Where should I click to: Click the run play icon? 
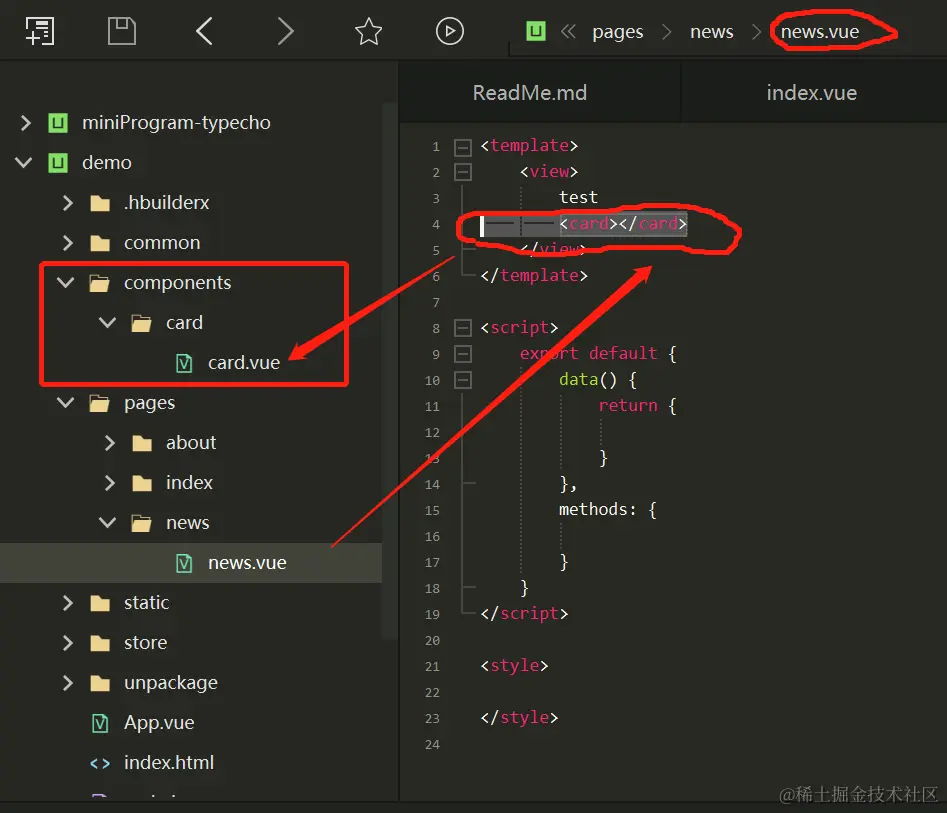click(450, 31)
